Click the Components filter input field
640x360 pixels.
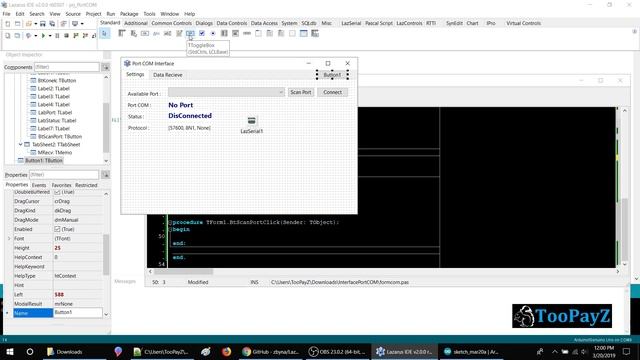click(67, 67)
